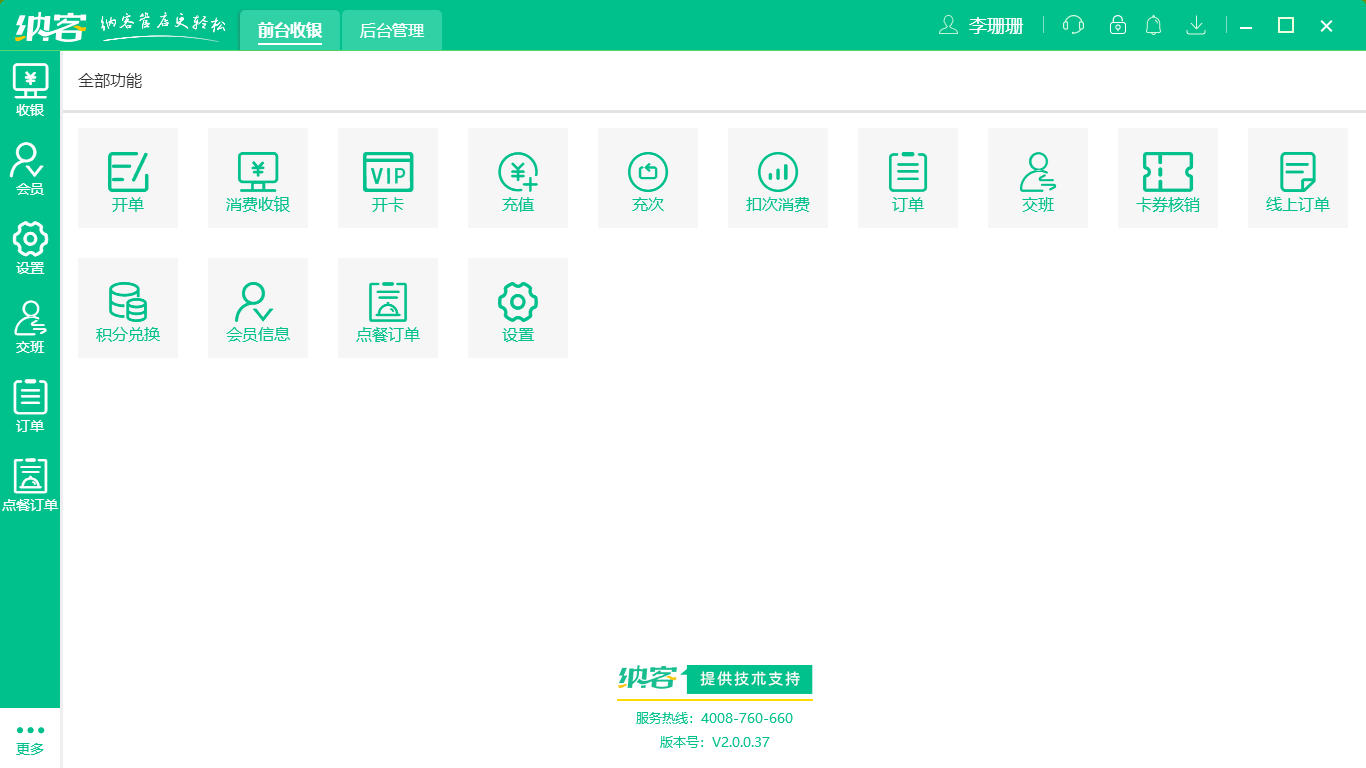Viewport: 1366px width, 768px height.
Task: Select the VIP 开卡 card-opening icon
Action: [x=388, y=177]
